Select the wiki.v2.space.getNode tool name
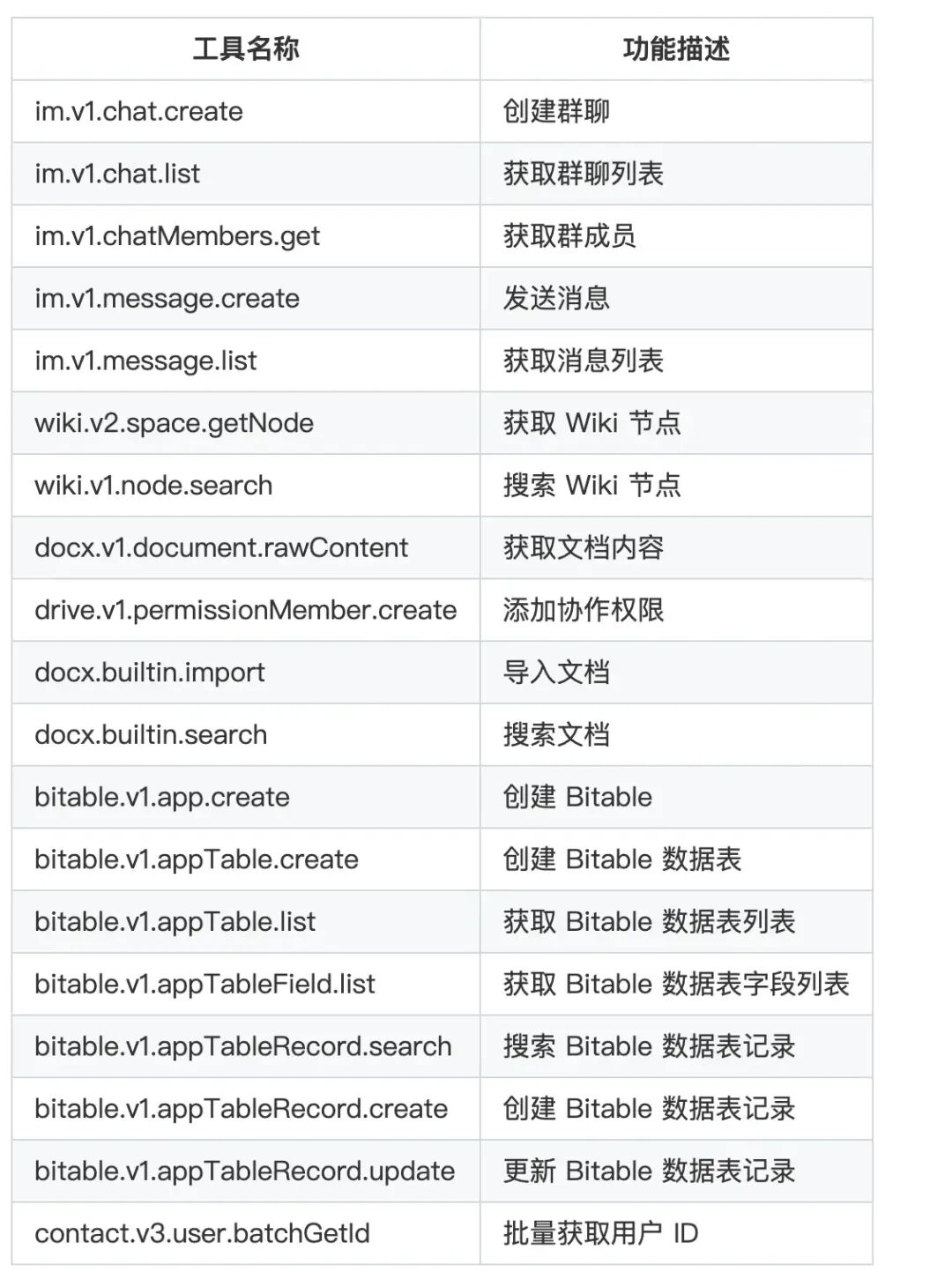The image size is (952, 1272). [x=174, y=423]
